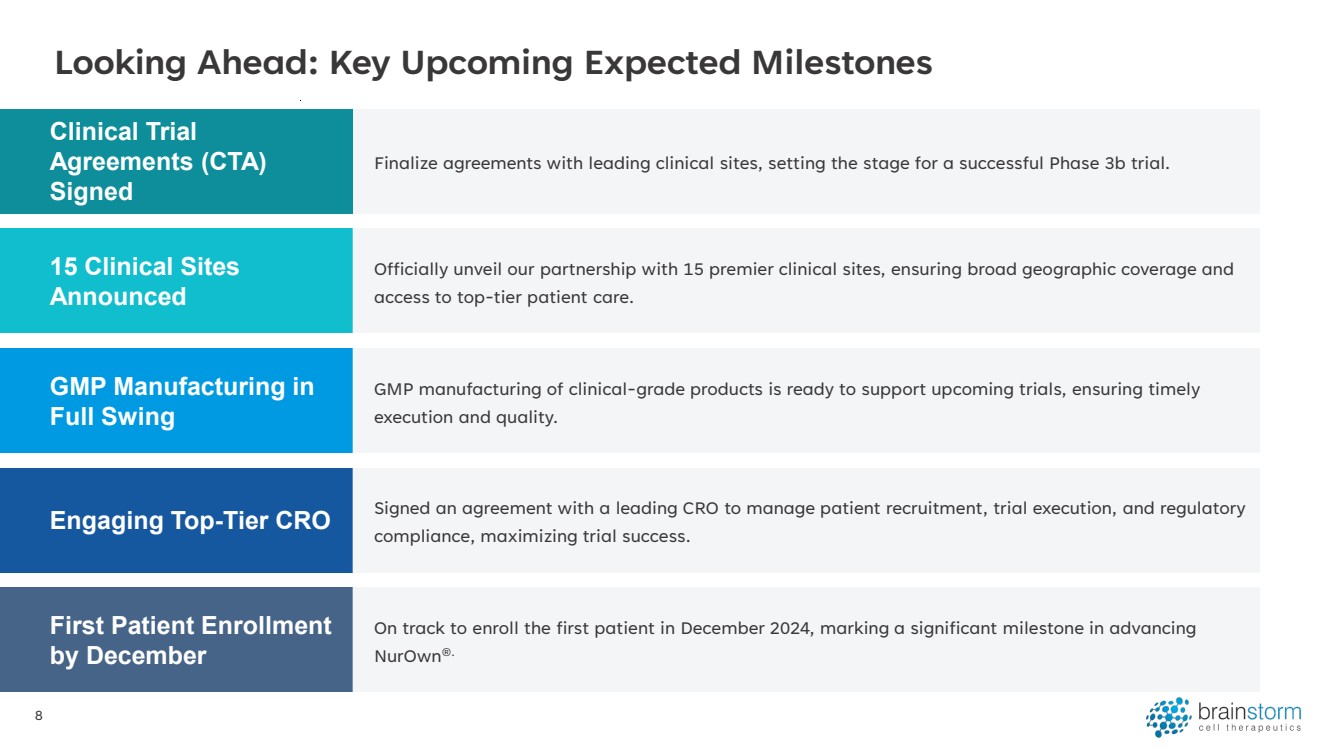Click the "GMP Manufacturing in Full Swing" box
The image size is (1333, 749).
click(176, 401)
